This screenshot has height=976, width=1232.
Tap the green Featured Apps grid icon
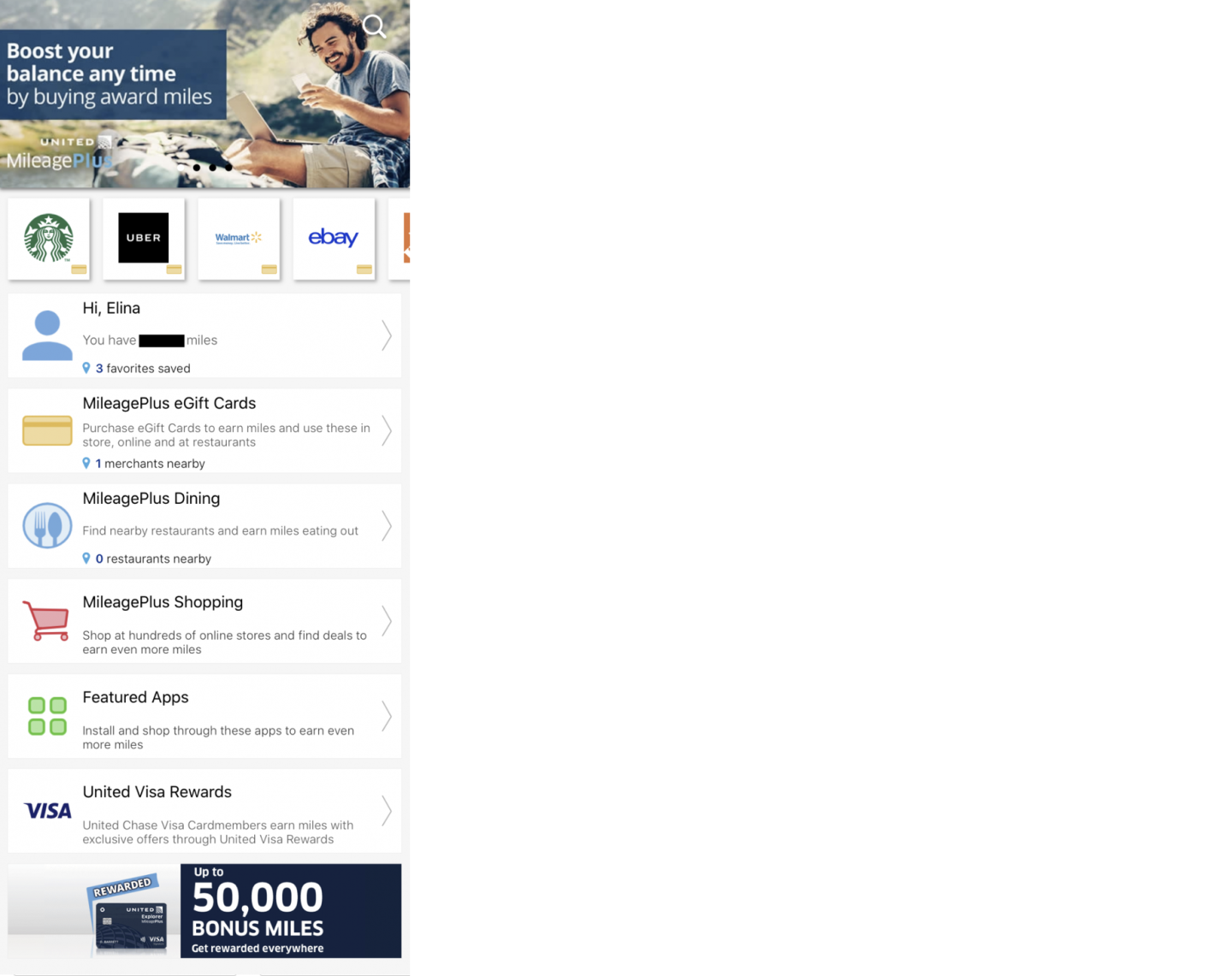pyautogui.click(x=47, y=716)
